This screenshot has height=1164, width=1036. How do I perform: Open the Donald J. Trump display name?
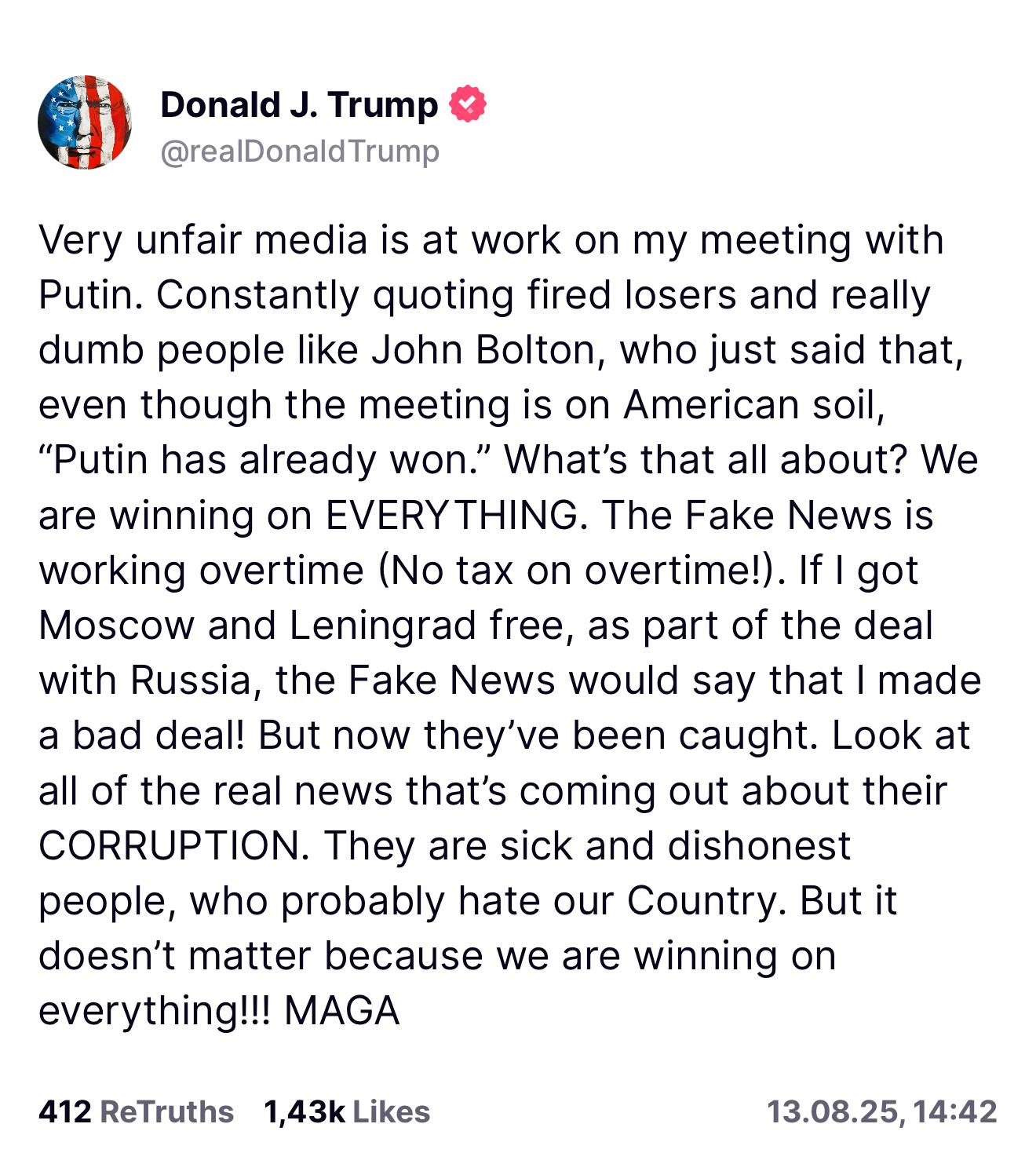click(x=299, y=104)
